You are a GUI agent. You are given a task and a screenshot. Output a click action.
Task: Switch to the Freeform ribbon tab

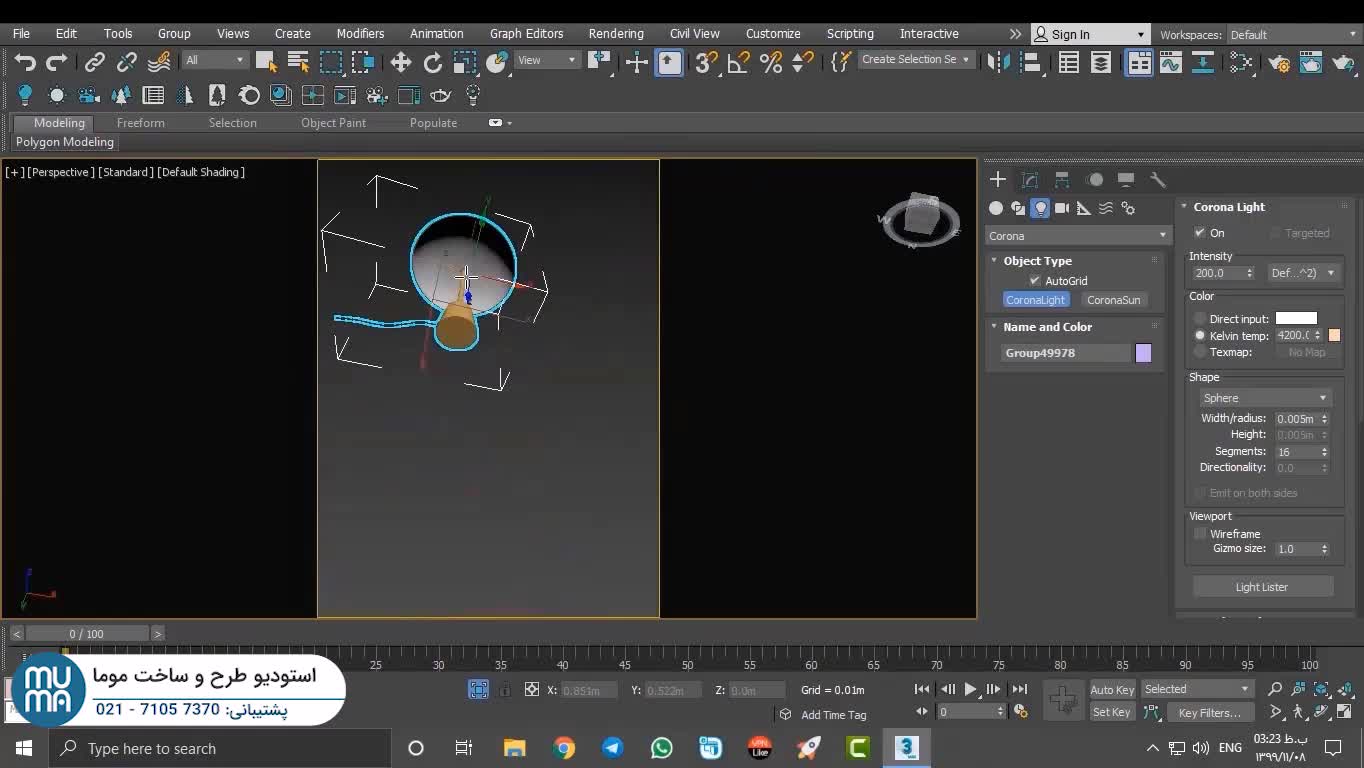pyautogui.click(x=140, y=123)
